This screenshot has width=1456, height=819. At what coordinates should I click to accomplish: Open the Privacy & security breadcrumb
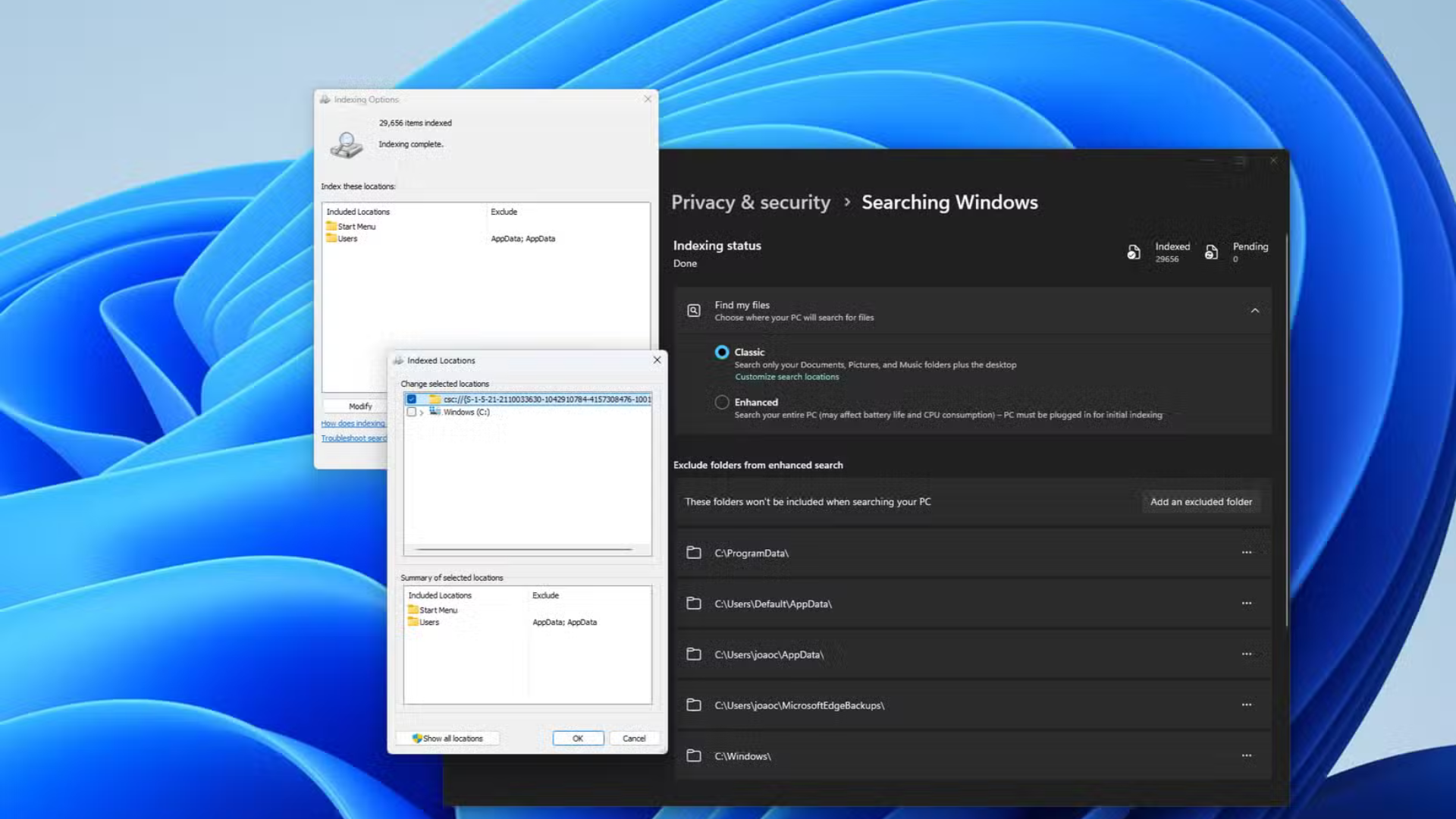(750, 202)
